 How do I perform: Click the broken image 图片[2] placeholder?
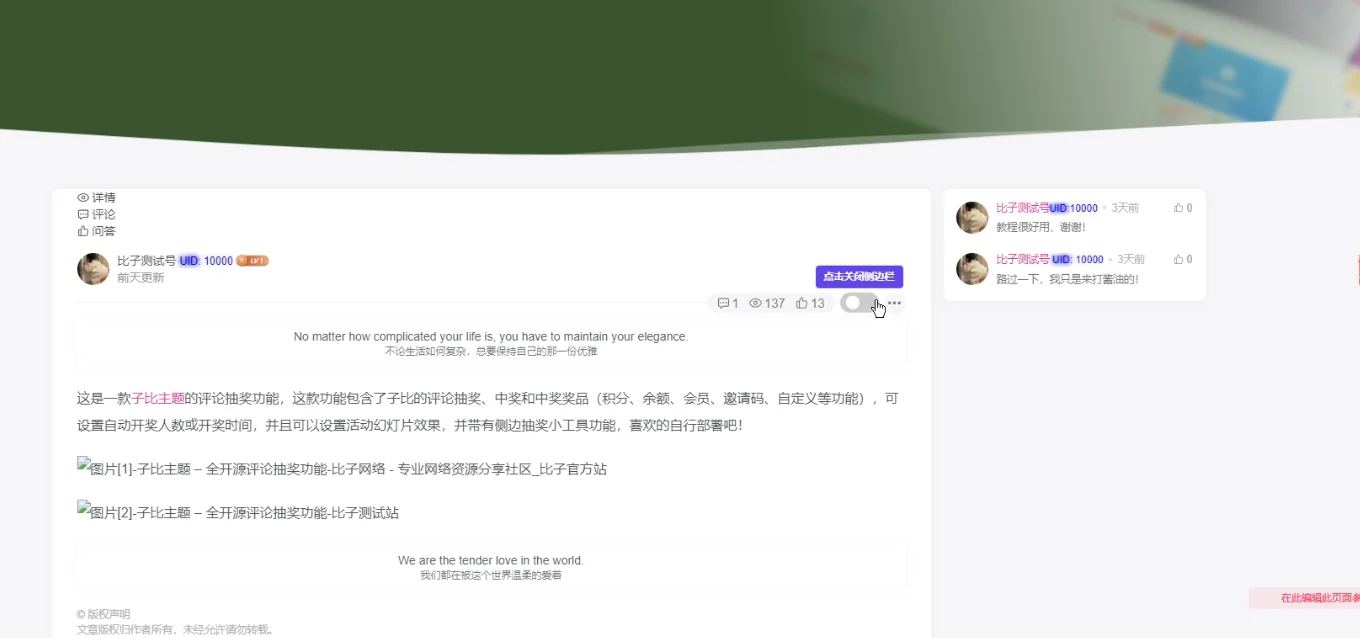(238, 512)
